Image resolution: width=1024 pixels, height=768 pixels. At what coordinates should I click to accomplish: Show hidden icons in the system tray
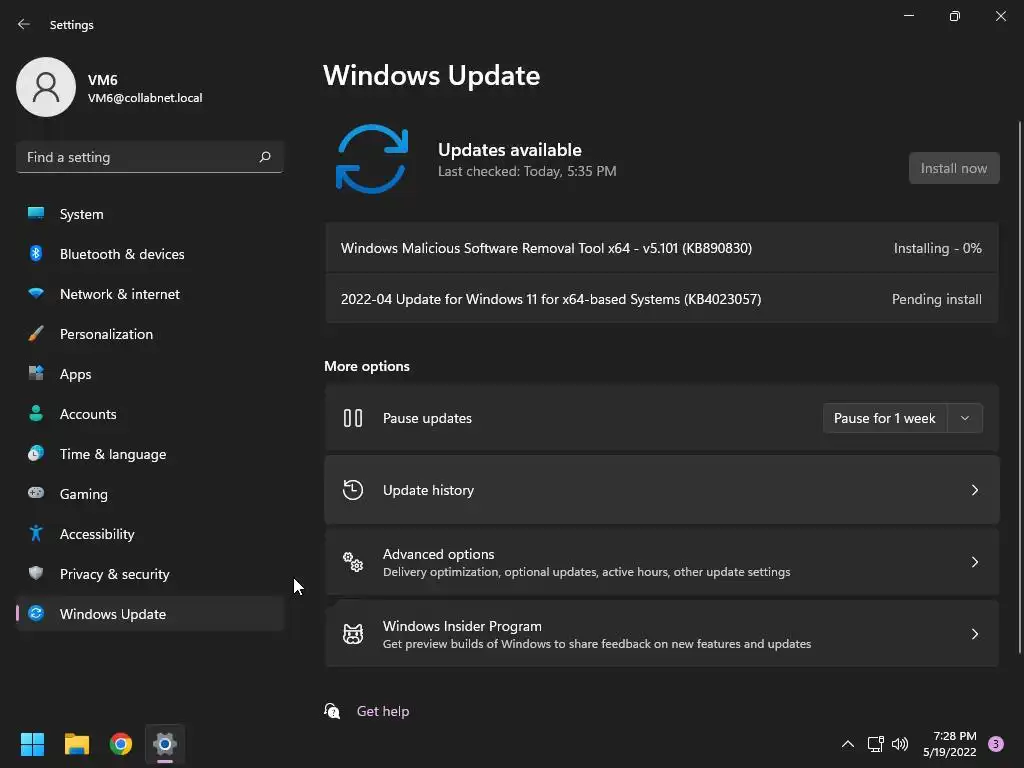(848, 744)
